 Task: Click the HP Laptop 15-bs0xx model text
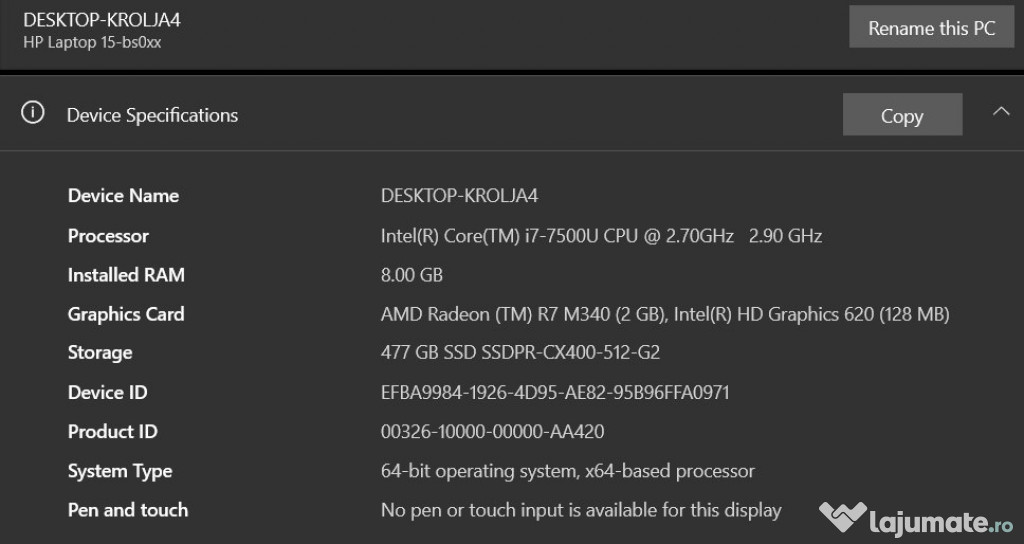click(92, 42)
